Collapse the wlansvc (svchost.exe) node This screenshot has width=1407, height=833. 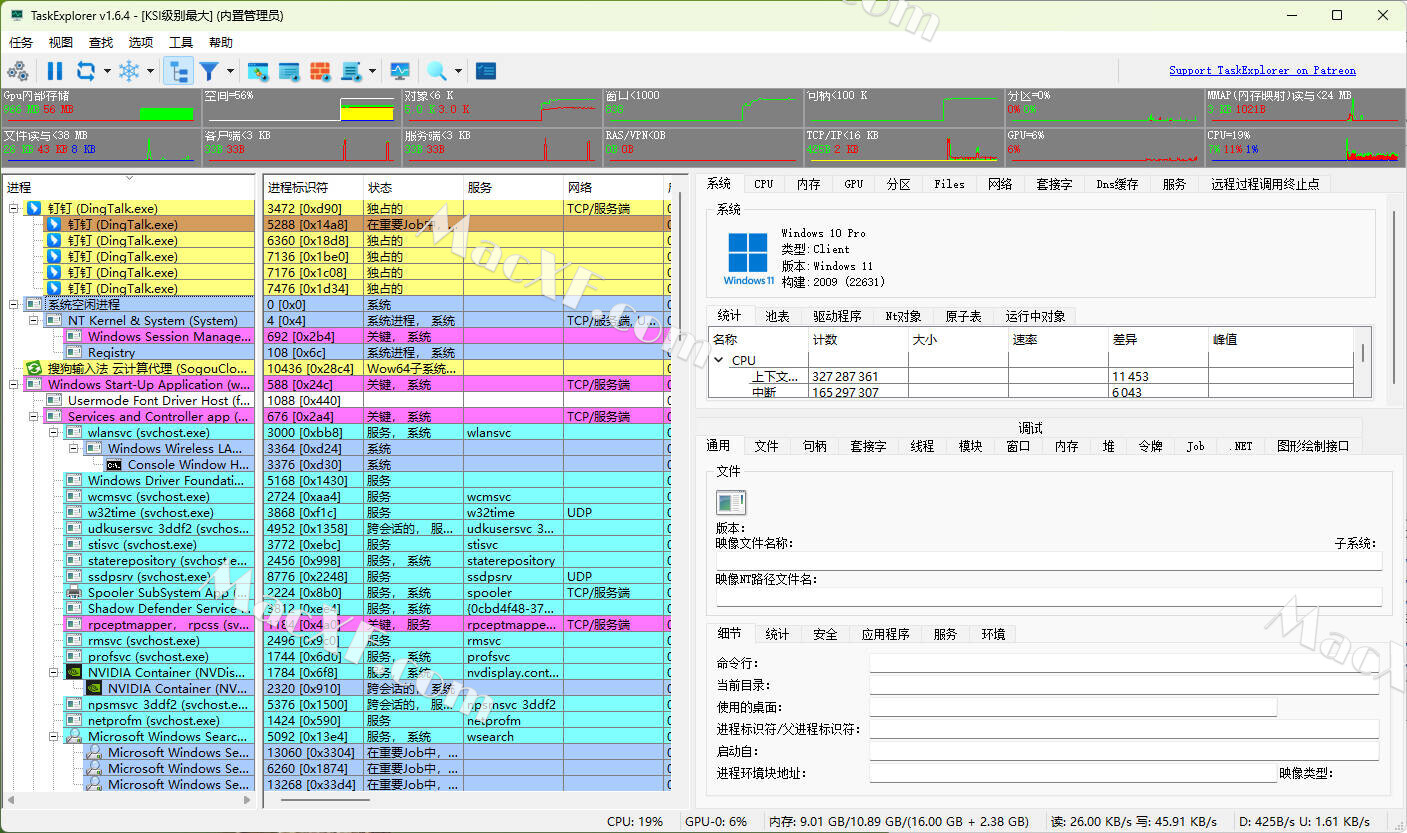(x=54, y=432)
